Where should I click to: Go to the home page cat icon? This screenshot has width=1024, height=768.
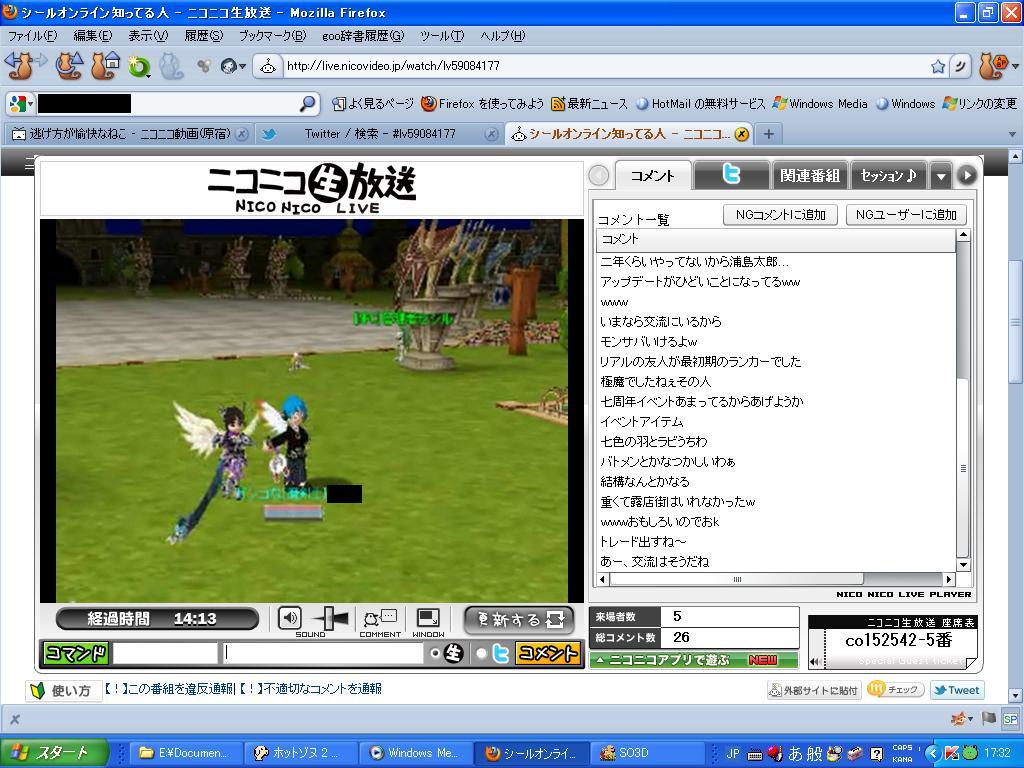[105, 66]
